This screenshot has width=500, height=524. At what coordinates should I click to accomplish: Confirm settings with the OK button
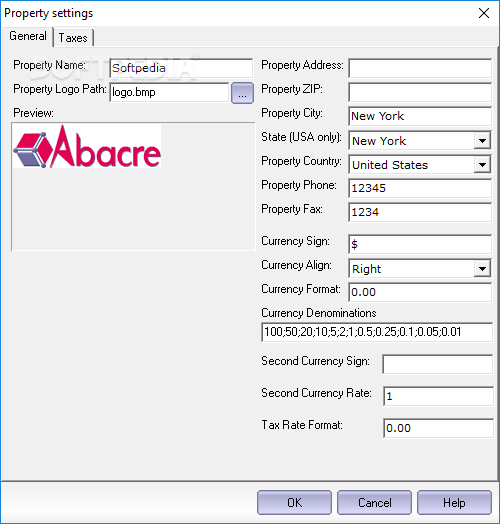click(294, 502)
